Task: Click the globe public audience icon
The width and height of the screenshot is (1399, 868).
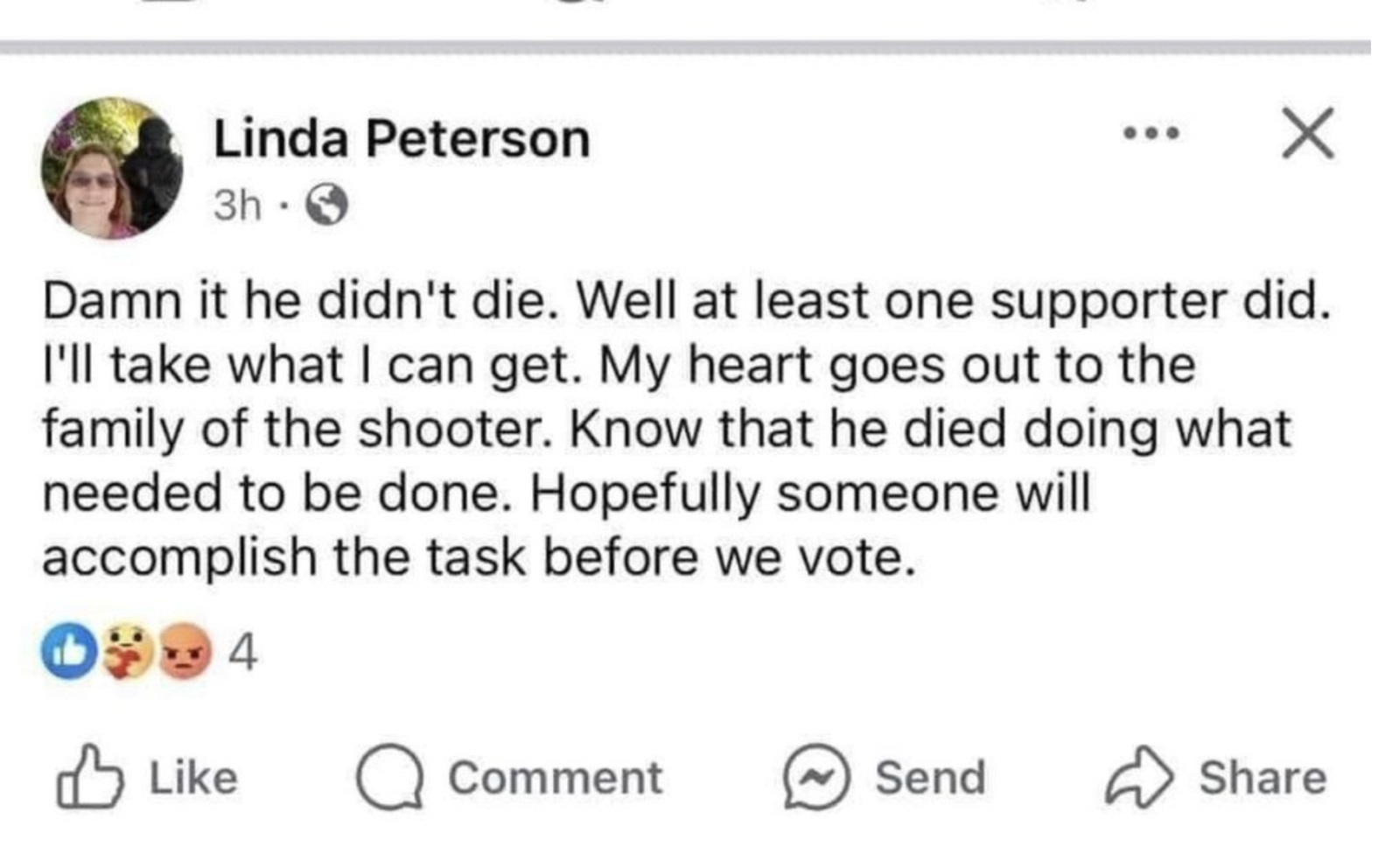Action: click(326, 206)
